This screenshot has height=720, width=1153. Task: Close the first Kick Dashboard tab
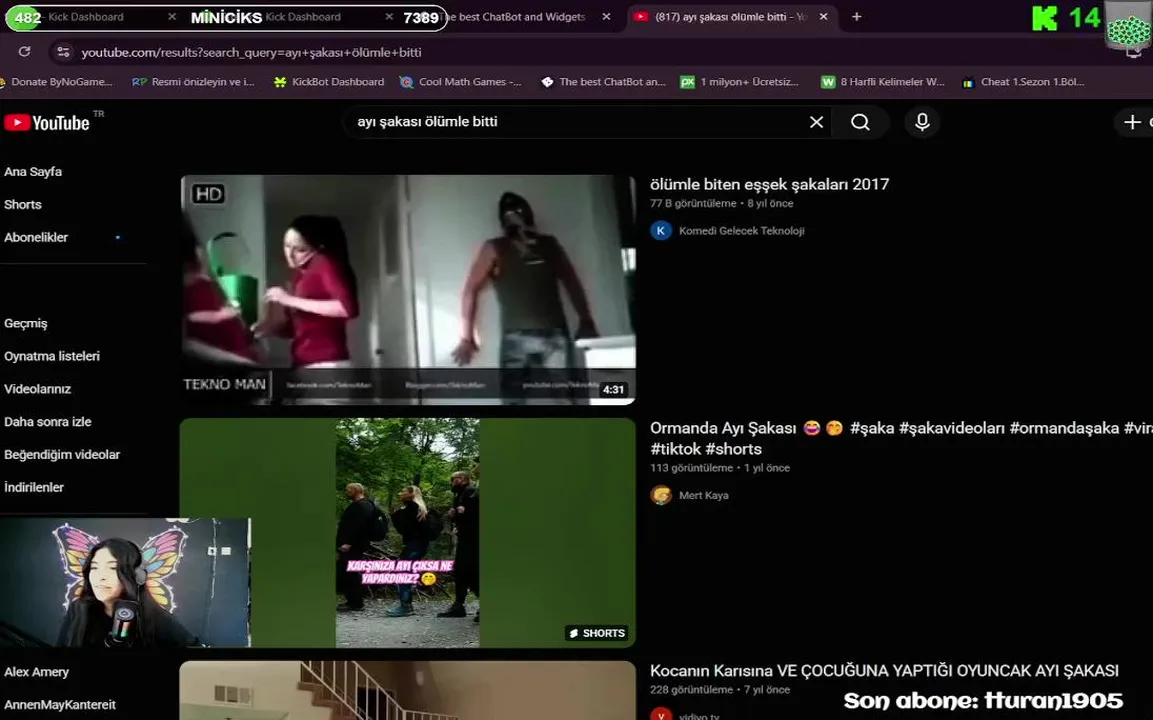[171, 16]
